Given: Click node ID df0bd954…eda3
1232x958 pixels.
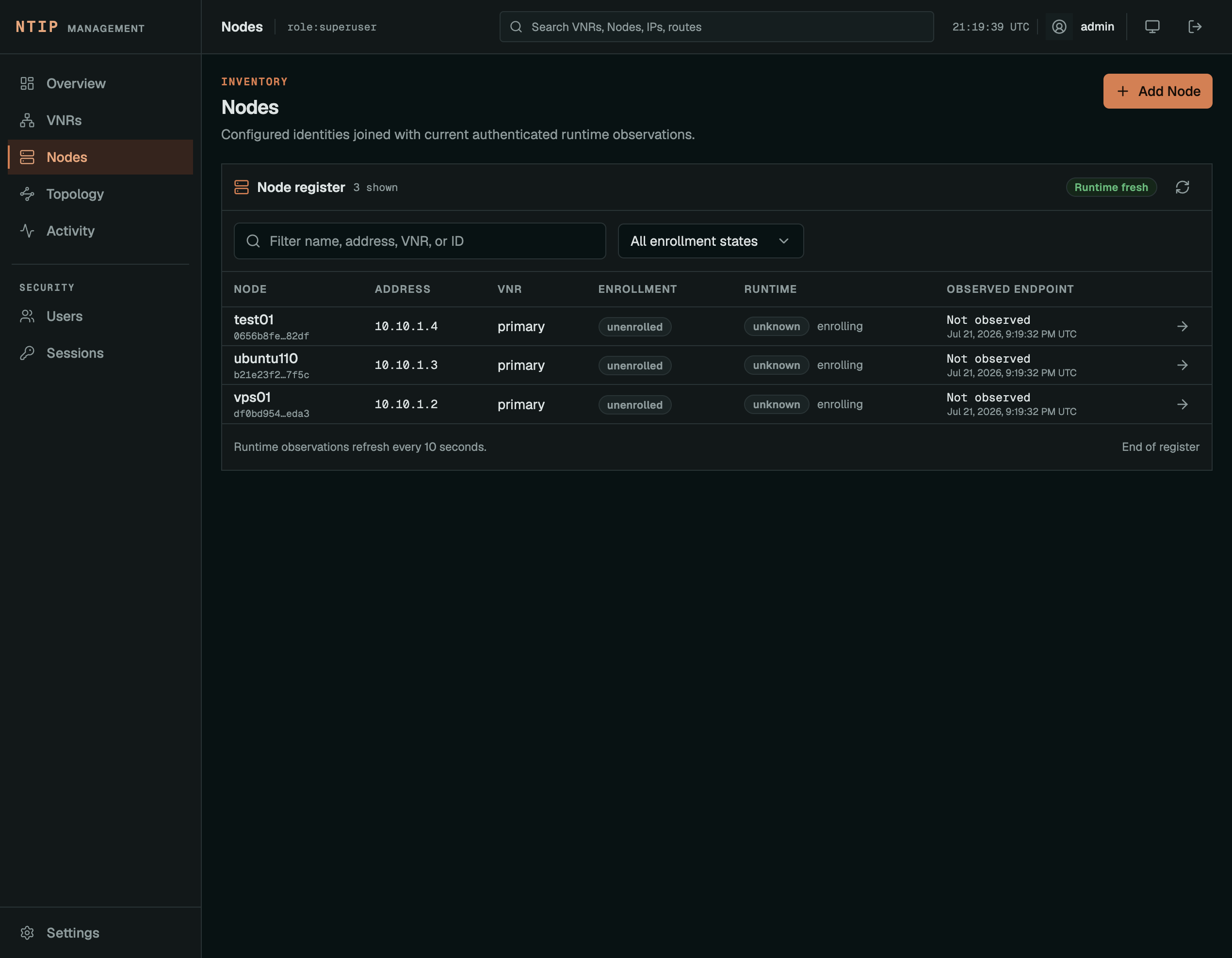Looking at the screenshot, I should point(271,414).
